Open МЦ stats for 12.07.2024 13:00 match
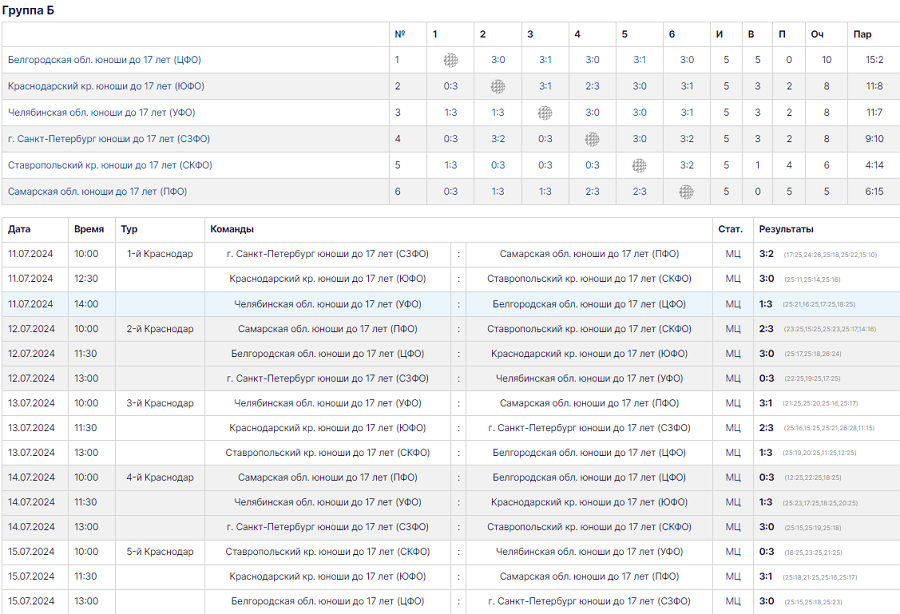 click(733, 378)
